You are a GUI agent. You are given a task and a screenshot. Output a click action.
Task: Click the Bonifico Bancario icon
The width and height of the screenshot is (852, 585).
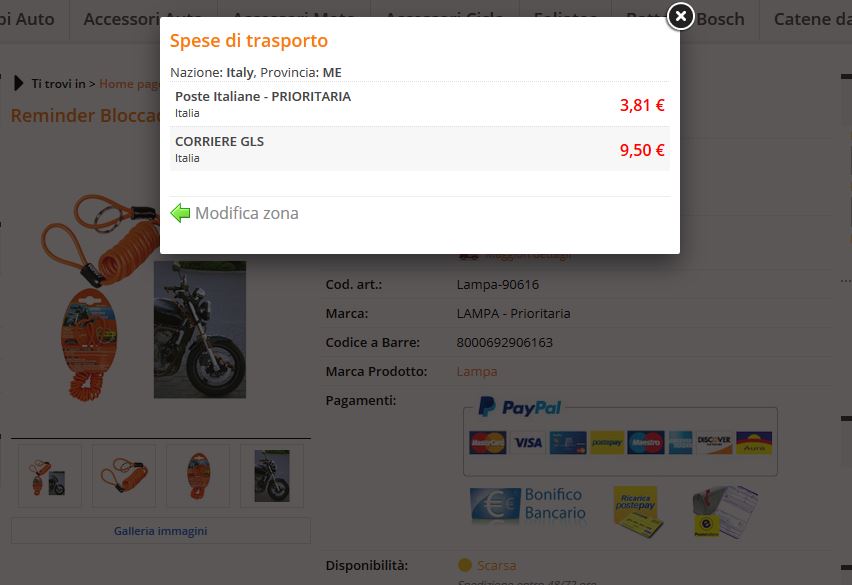click(527, 505)
